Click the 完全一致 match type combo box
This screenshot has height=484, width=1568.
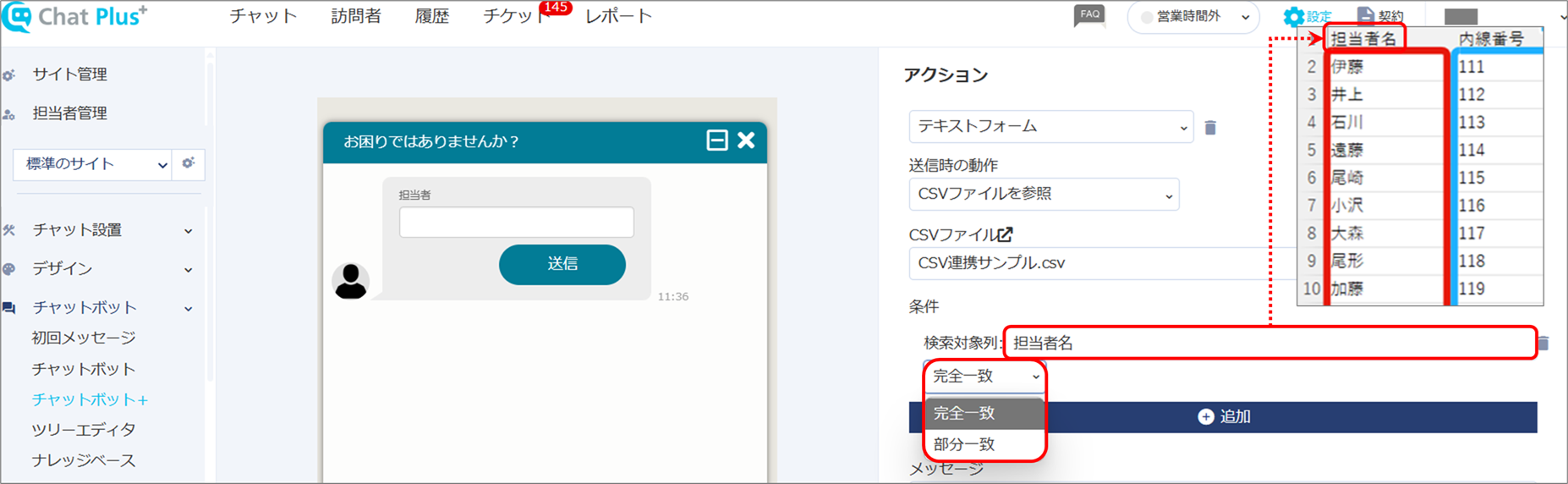point(985,377)
